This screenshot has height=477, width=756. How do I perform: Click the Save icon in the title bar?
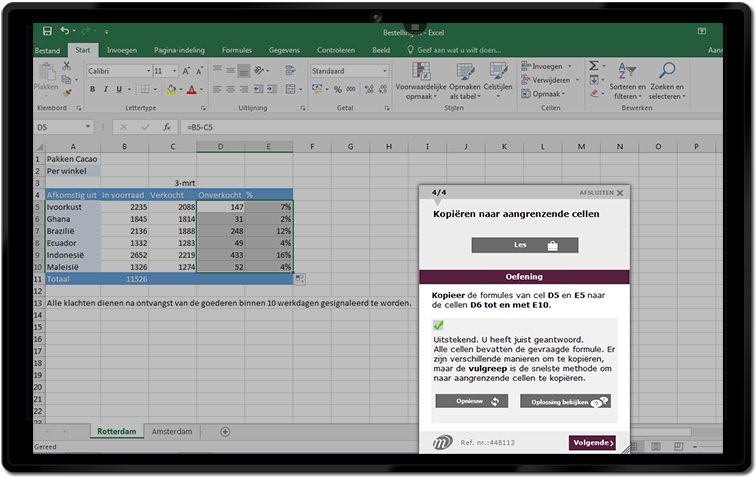pos(46,32)
